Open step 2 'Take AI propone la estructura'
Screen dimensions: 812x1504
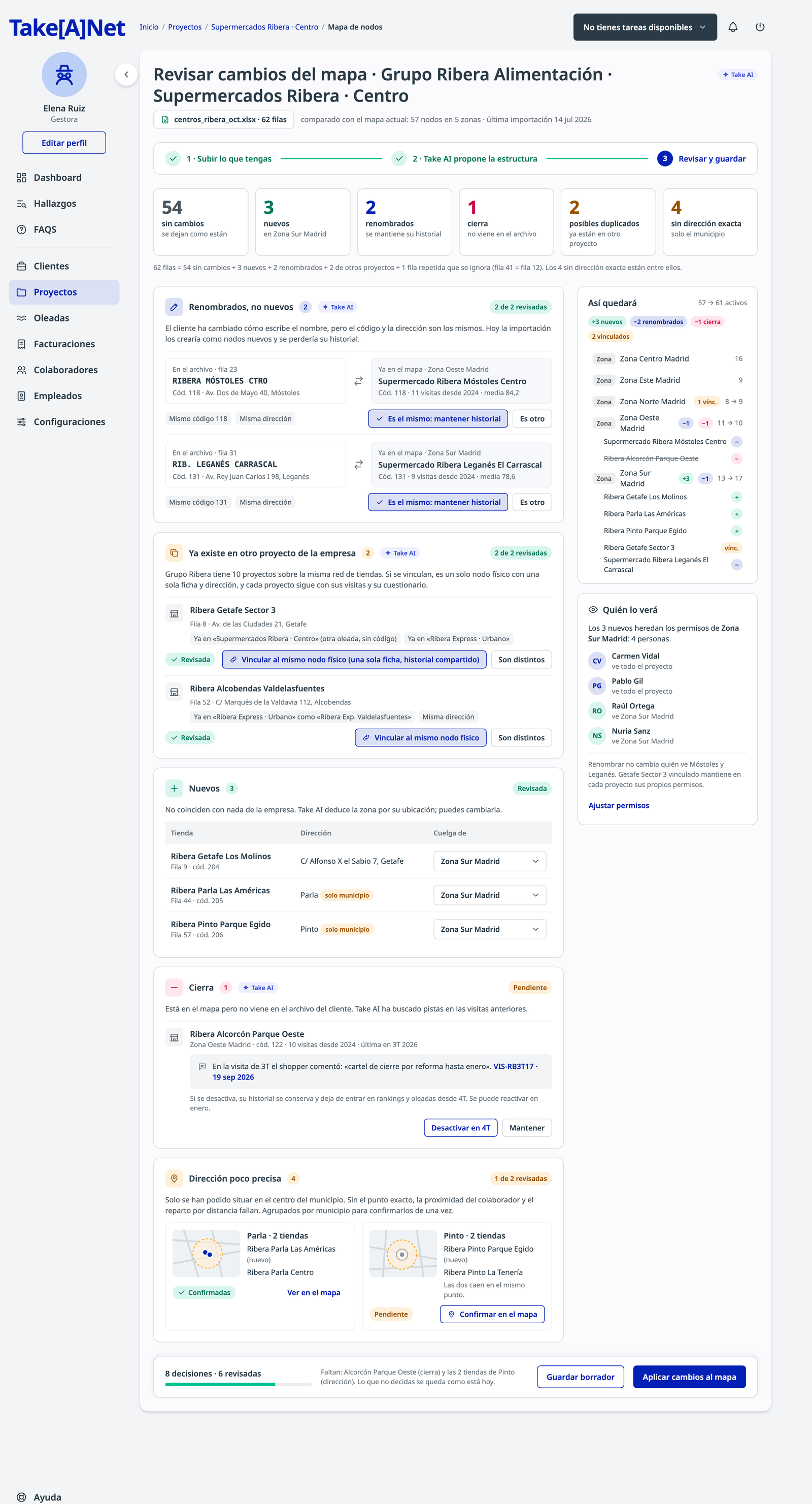(464, 159)
